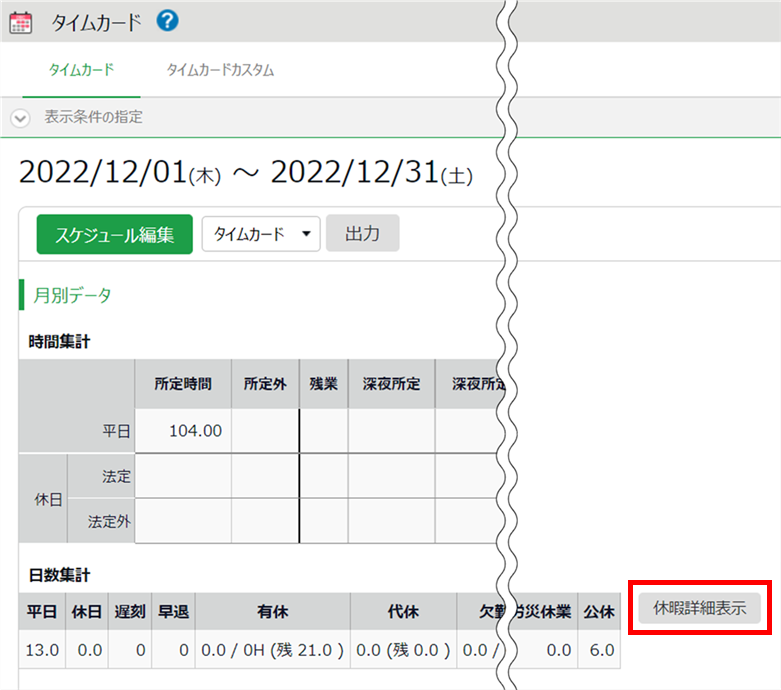Click the 2022/12/01 to 2022/12/31 date range heading
The height and width of the screenshot is (690, 781).
246,174
